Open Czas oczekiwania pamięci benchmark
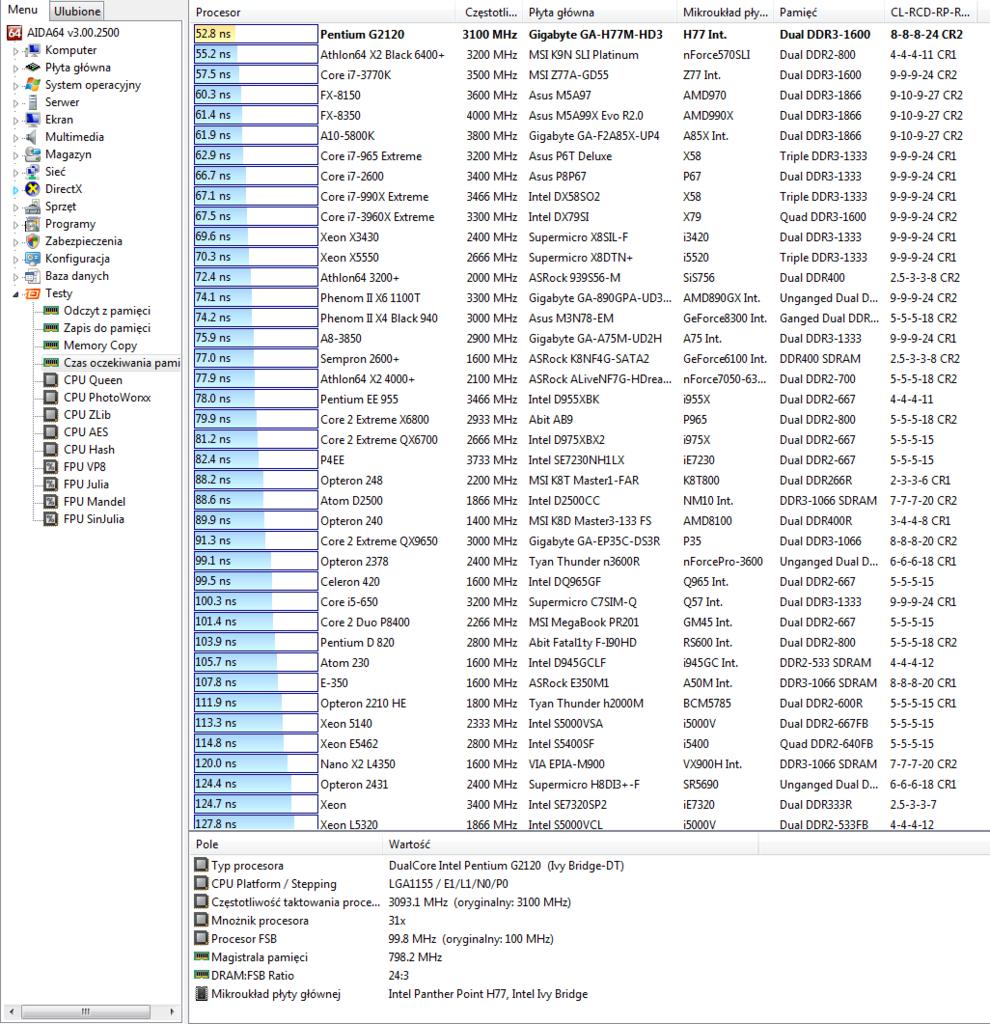This screenshot has height=1024, width=990. (x=121, y=362)
